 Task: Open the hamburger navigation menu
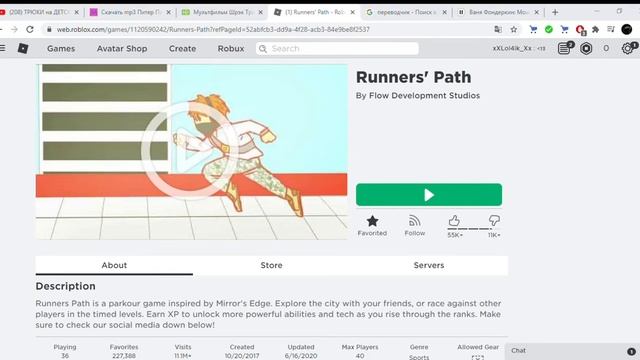click(2, 48)
